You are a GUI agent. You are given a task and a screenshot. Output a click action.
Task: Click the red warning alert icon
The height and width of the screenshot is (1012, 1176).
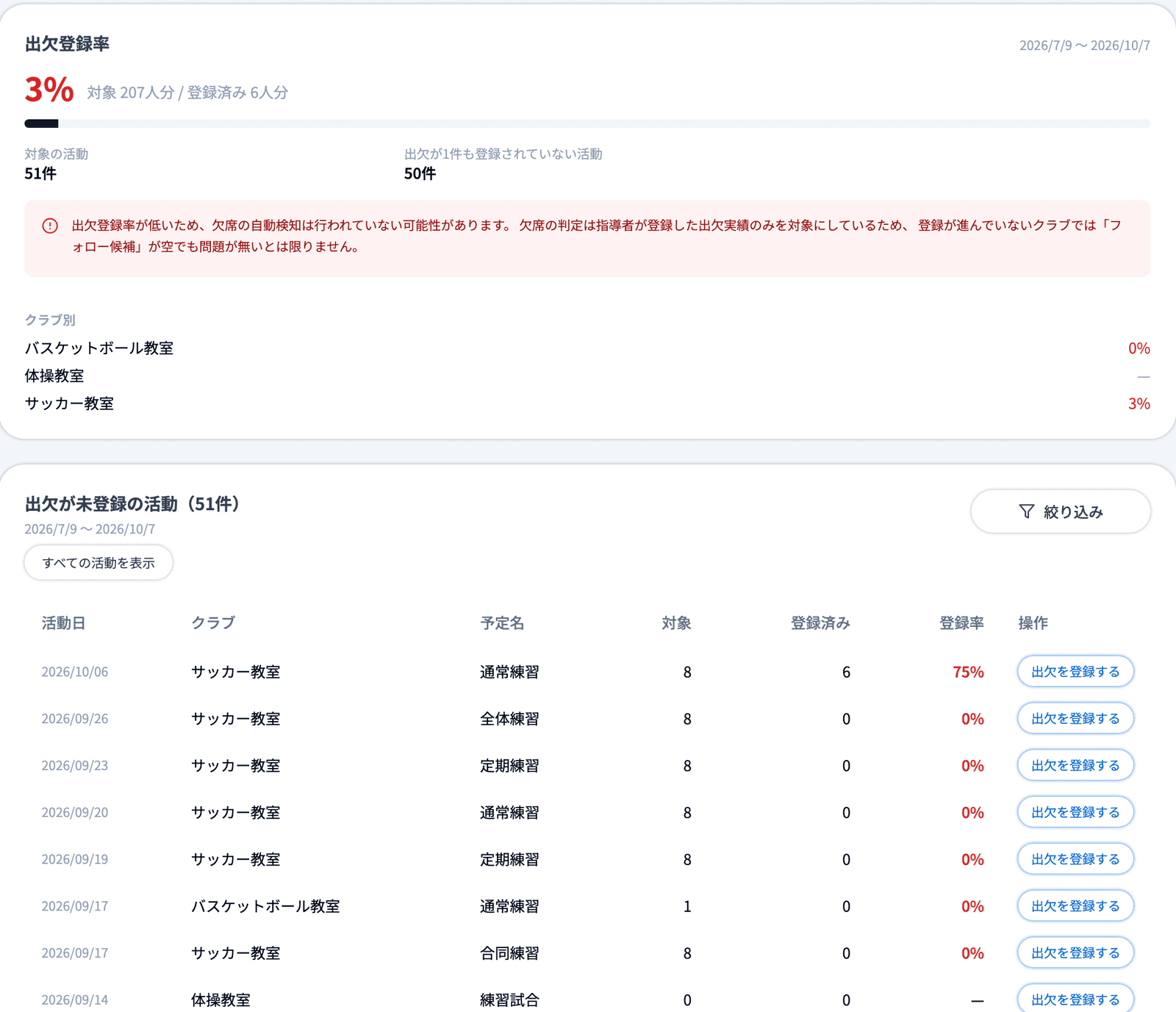click(x=50, y=226)
